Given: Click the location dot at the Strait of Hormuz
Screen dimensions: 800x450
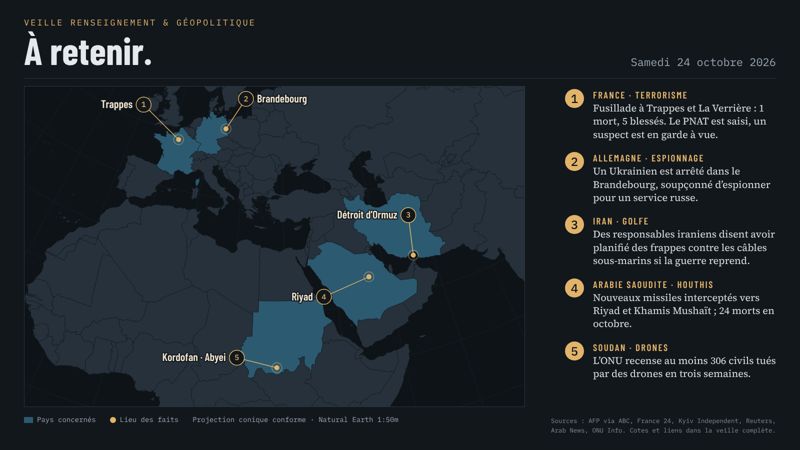Looking at the screenshot, I should click(x=413, y=255).
